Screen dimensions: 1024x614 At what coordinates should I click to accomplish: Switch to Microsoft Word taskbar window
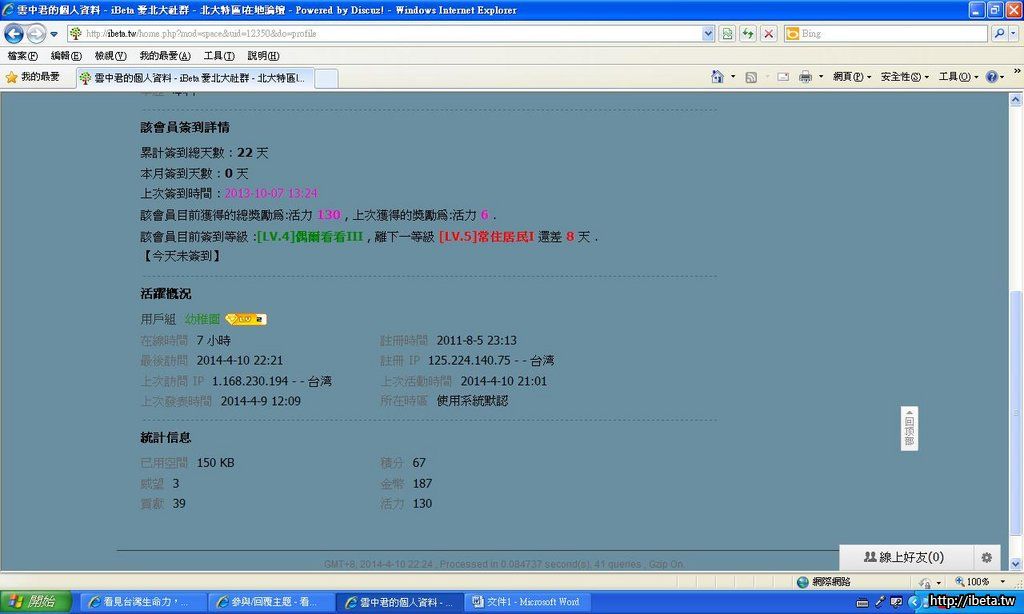[x=527, y=602]
